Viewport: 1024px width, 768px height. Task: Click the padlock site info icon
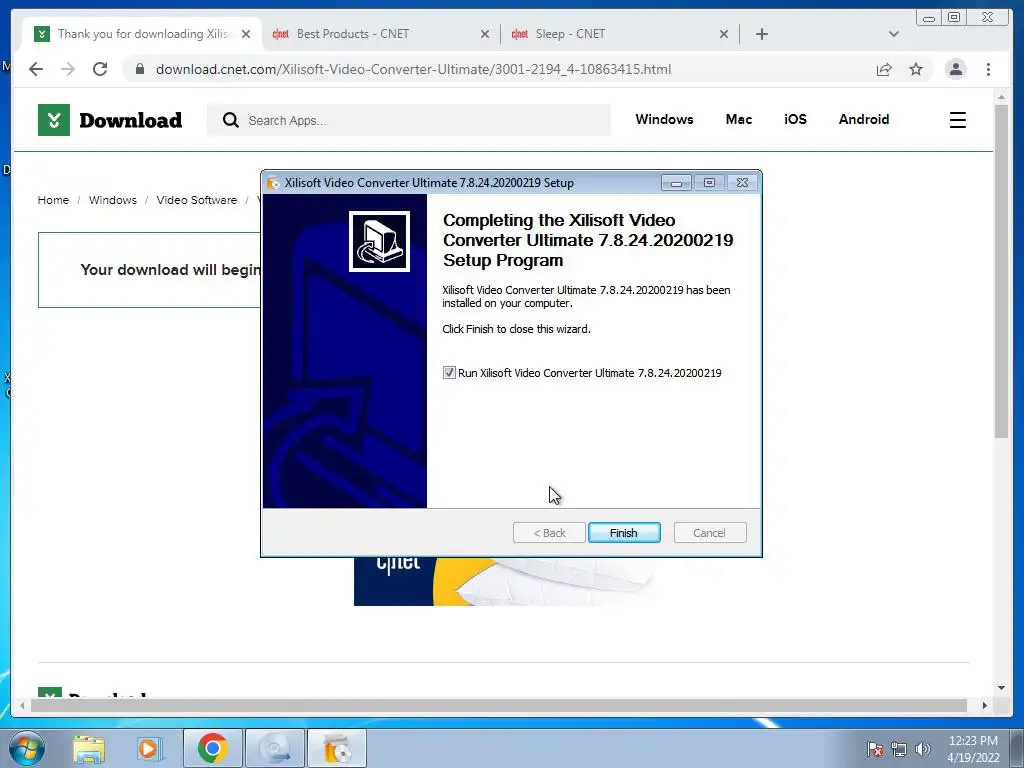point(140,69)
